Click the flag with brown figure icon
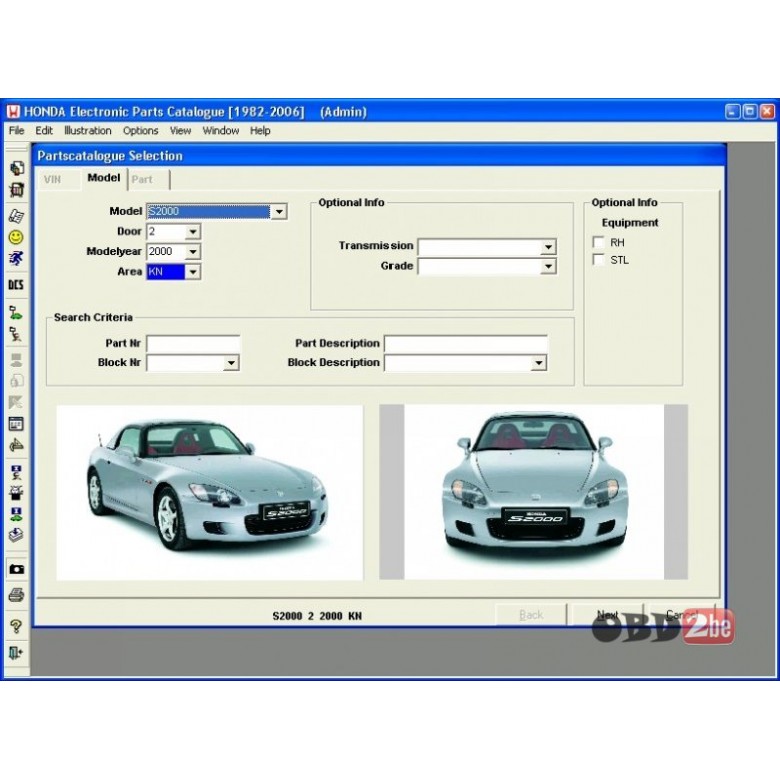 coord(16,334)
